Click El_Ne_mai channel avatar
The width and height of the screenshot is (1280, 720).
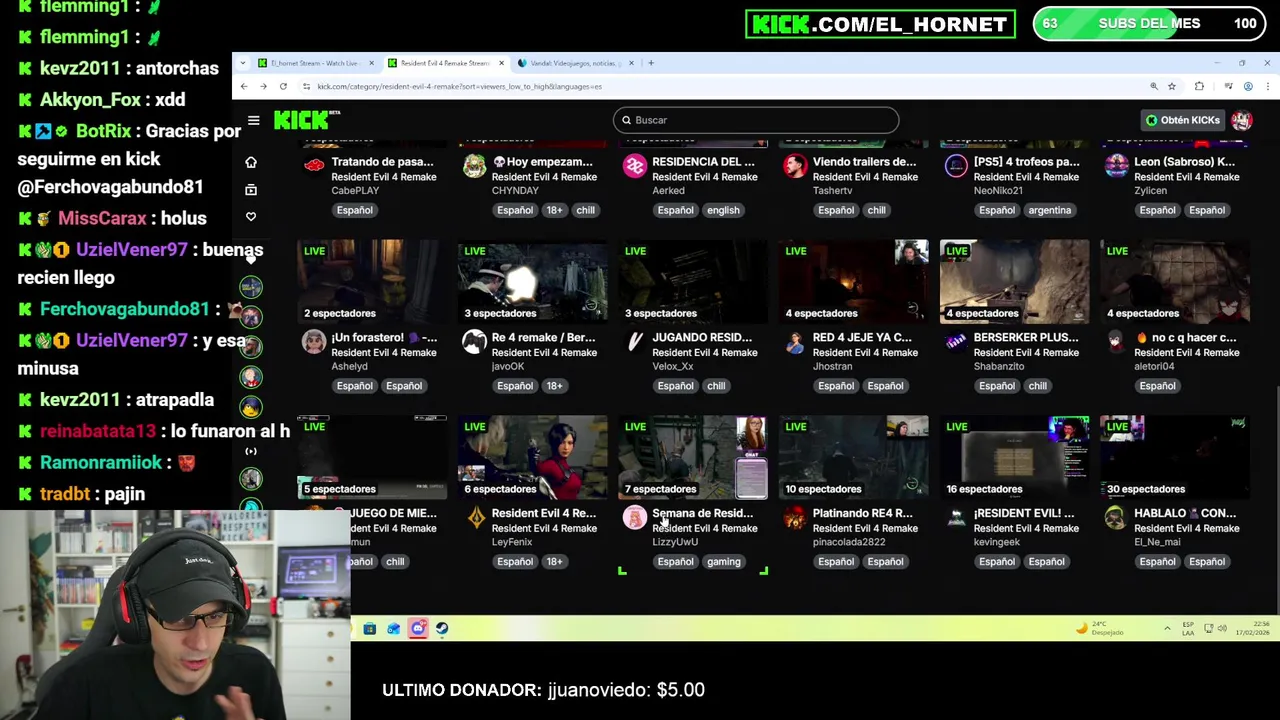coord(1116,518)
